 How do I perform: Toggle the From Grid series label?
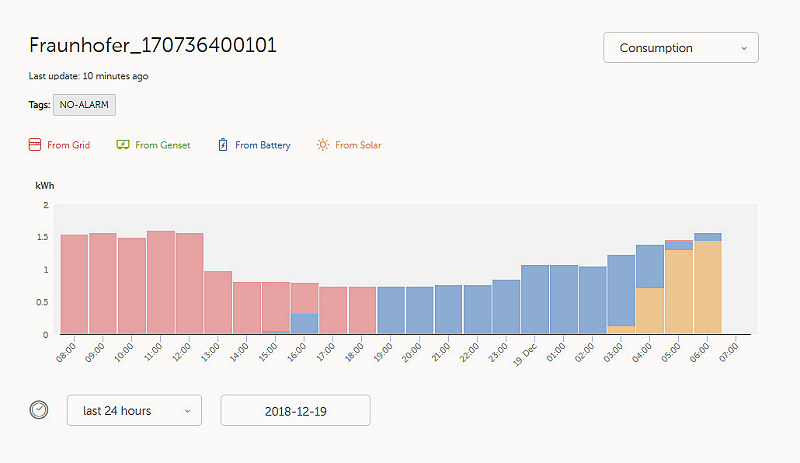tap(68, 145)
